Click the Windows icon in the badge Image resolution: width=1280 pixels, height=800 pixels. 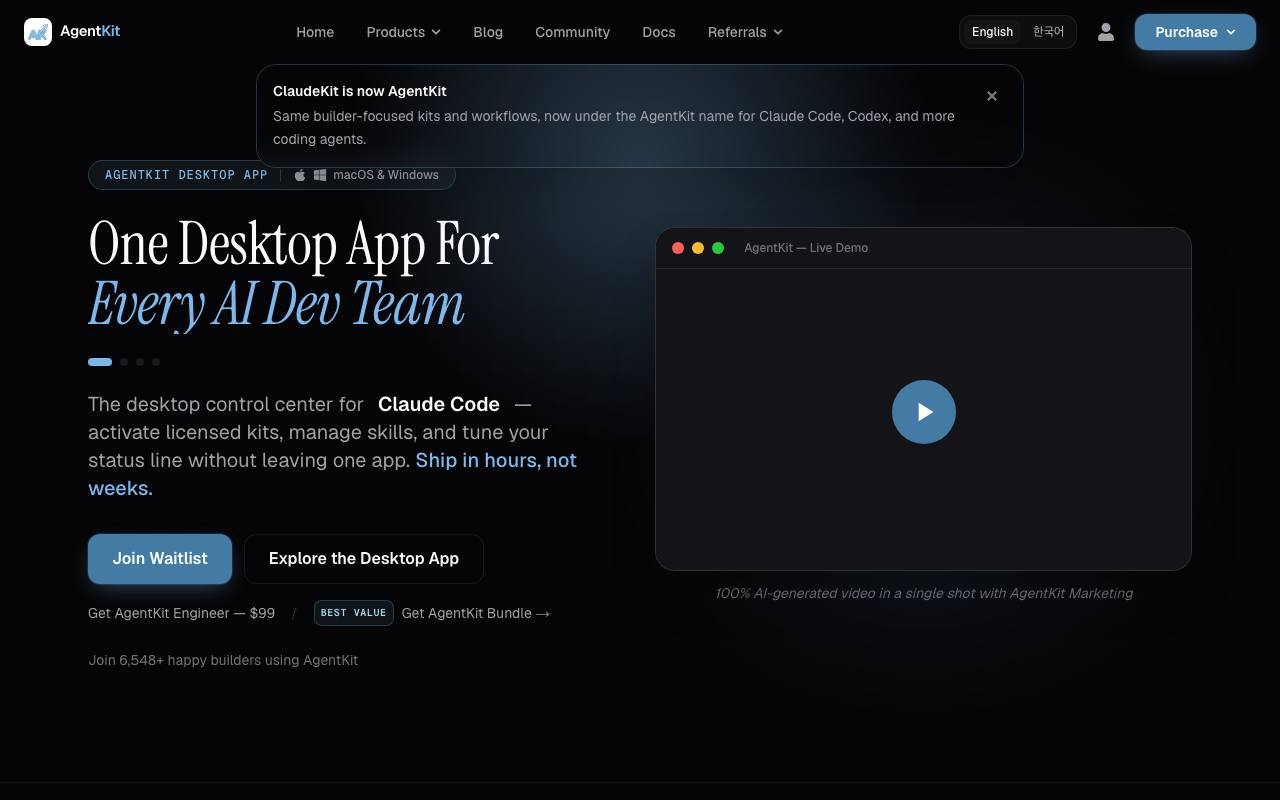pyautogui.click(x=320, y=175)
